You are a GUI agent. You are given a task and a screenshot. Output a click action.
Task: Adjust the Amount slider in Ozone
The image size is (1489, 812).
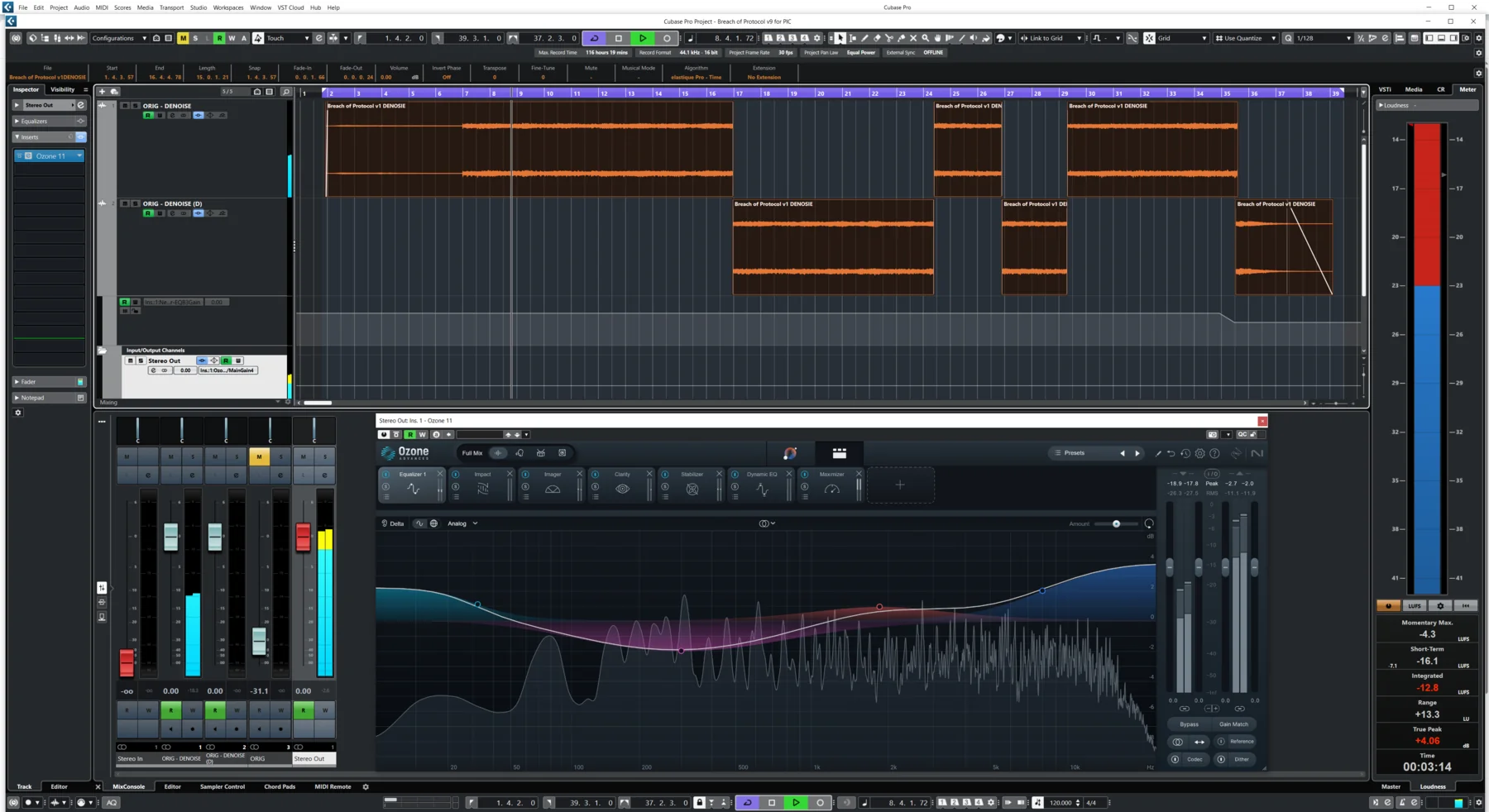[x=1116, y=524]
